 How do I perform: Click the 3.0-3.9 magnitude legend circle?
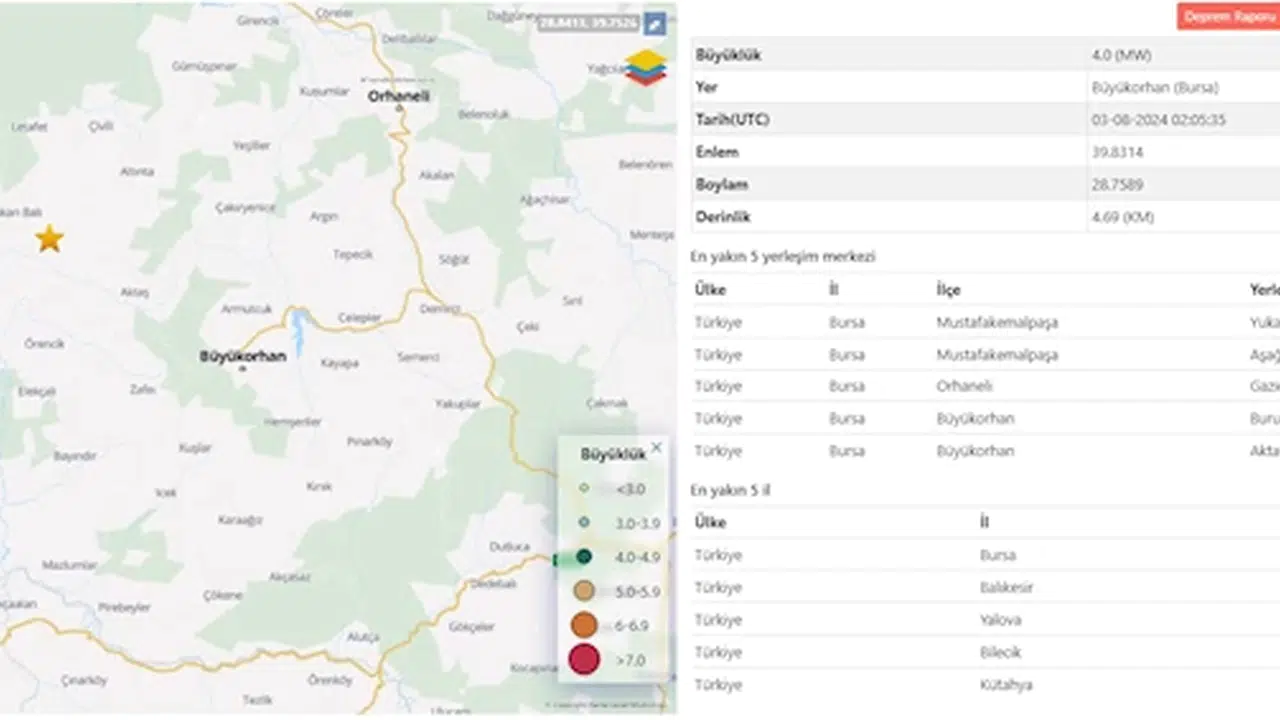[x=584, y=522]
